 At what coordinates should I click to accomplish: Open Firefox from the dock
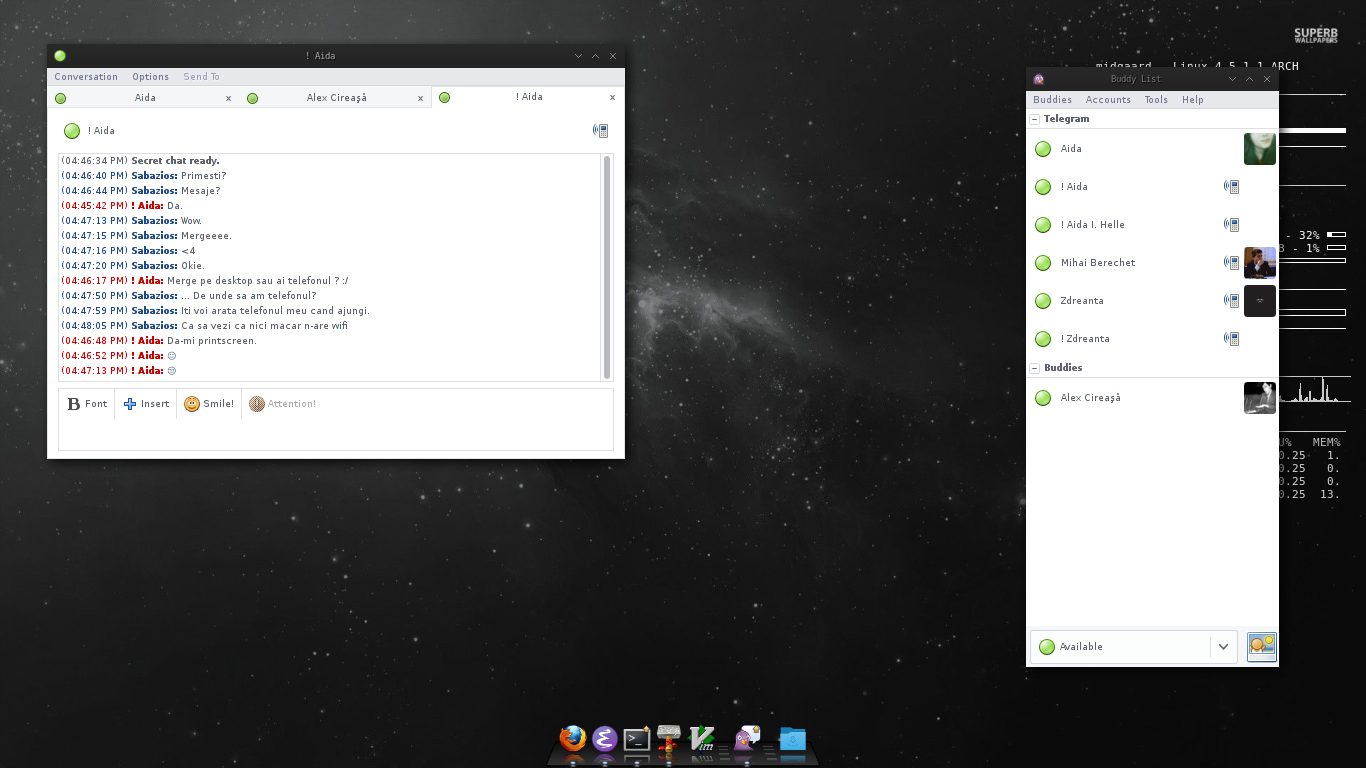pyautogui.click(x=573, y=739)
